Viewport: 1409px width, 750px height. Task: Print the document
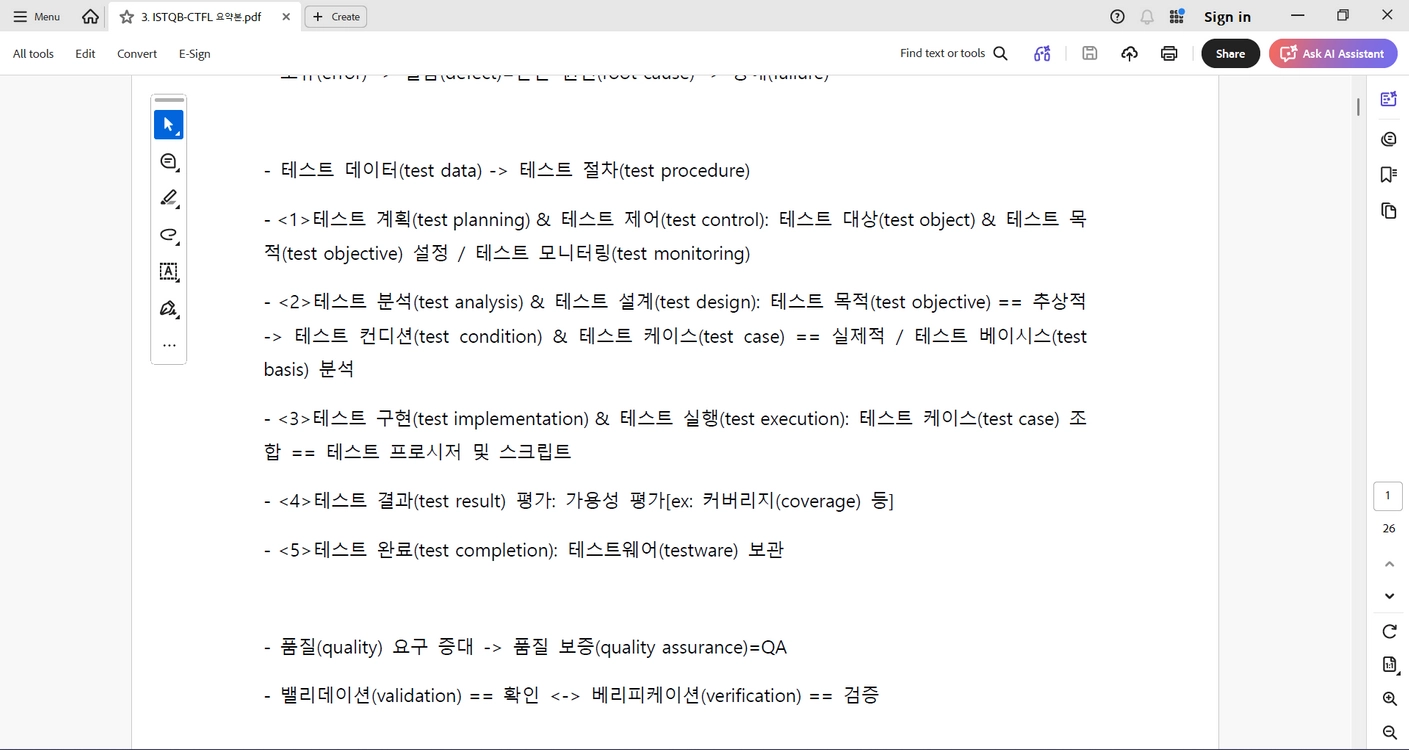pyautogui.click(x=1169, y=54)
